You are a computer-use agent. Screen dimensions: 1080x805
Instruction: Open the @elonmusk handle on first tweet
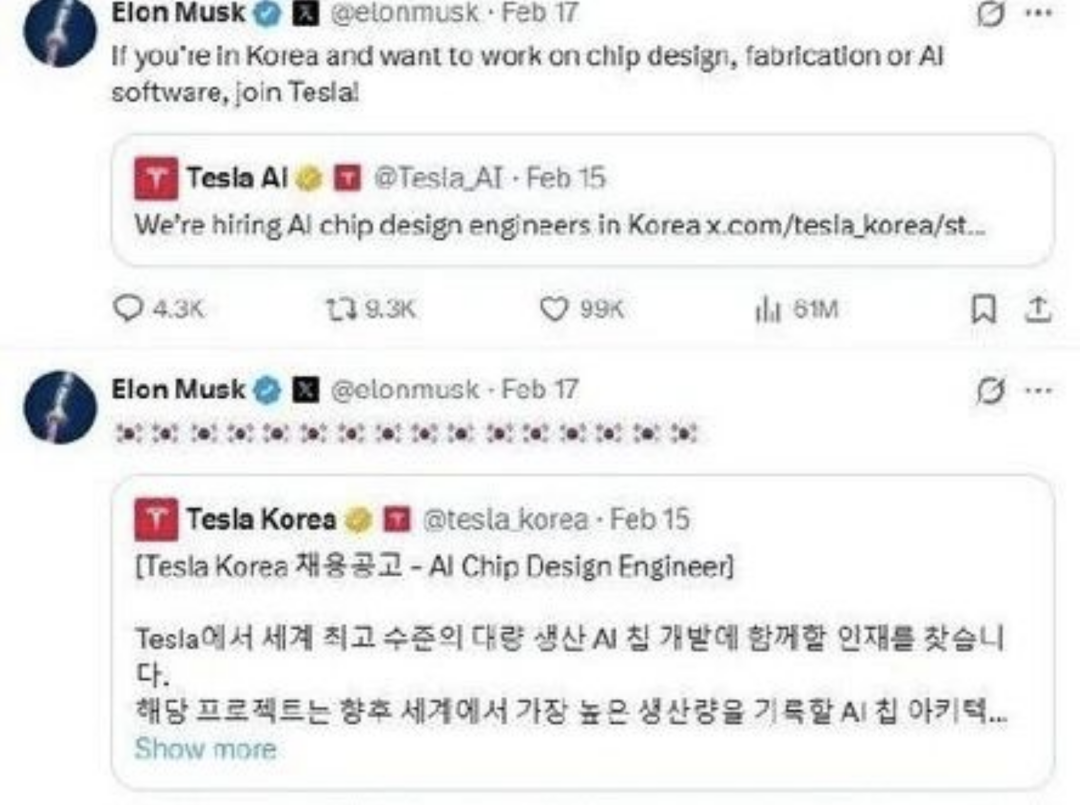[406, 13]
